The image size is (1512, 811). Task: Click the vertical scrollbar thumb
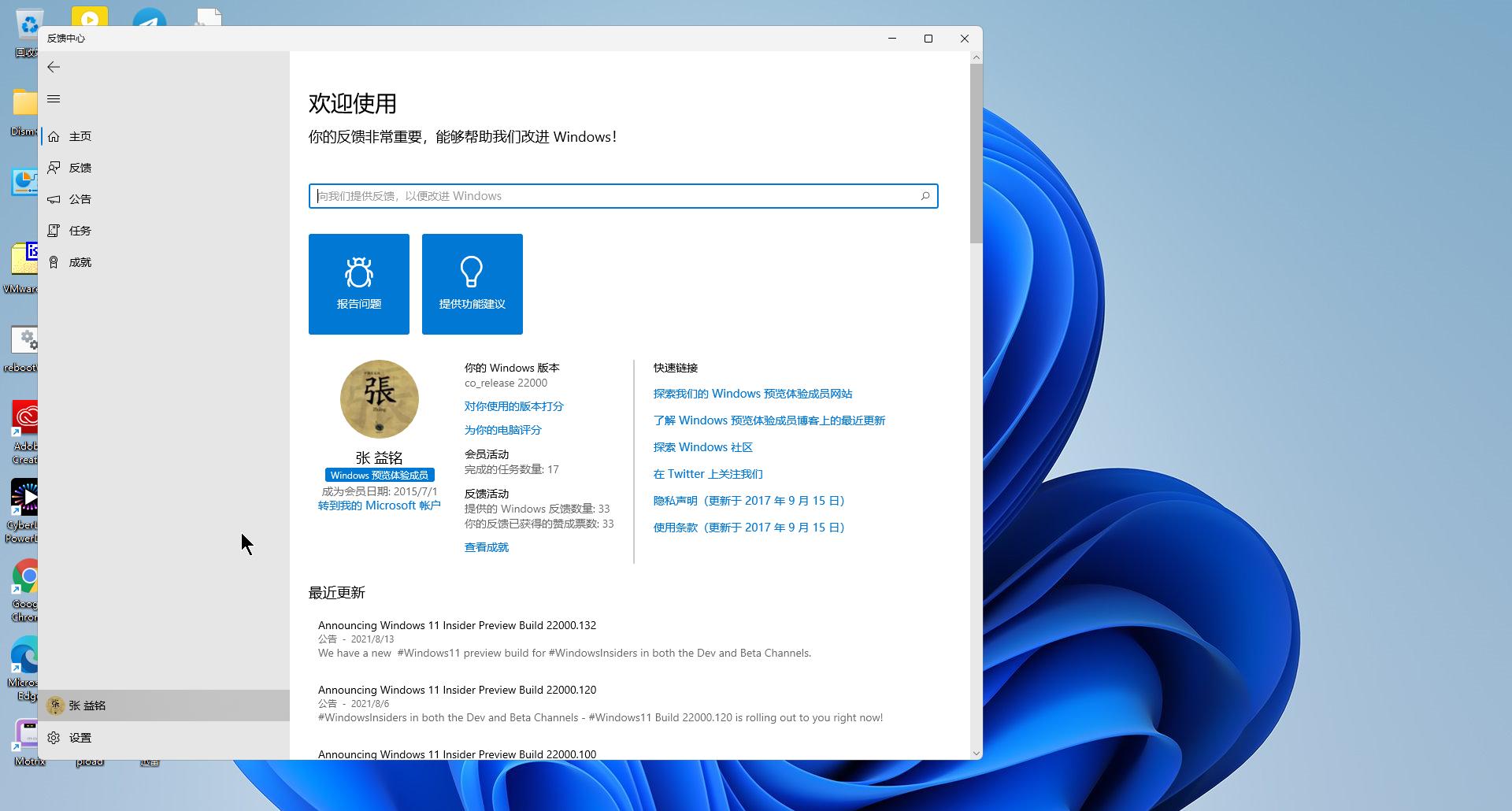pyautogui.click(x=976, y=154)
